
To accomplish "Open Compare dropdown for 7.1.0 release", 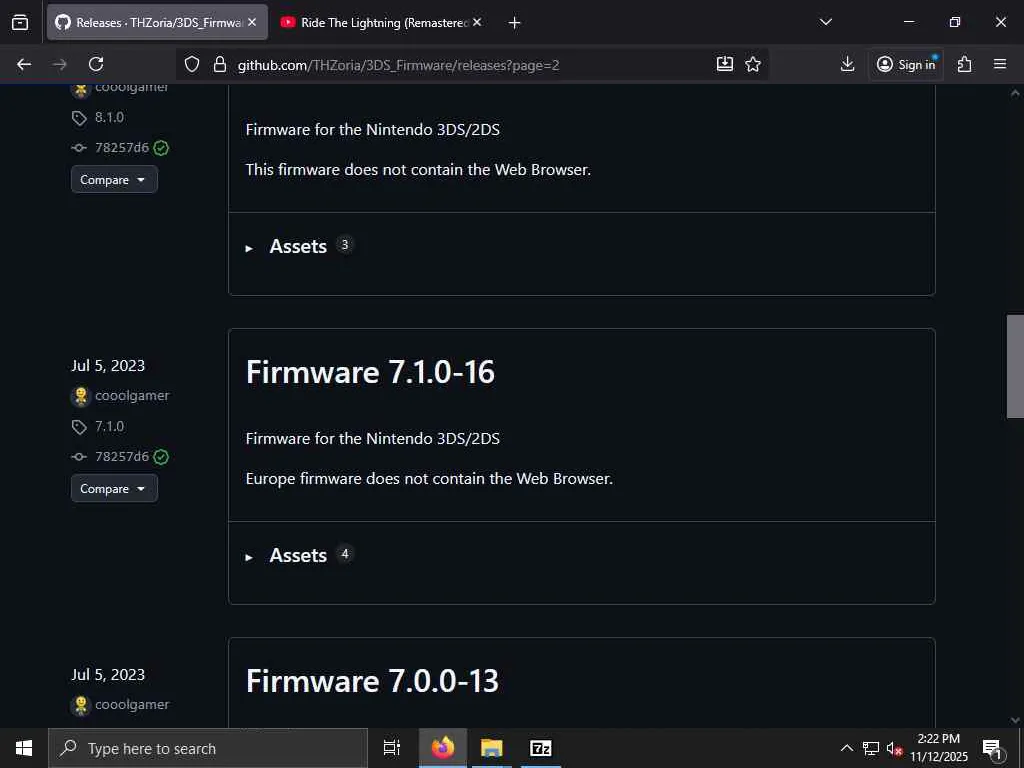I will 114,488.
